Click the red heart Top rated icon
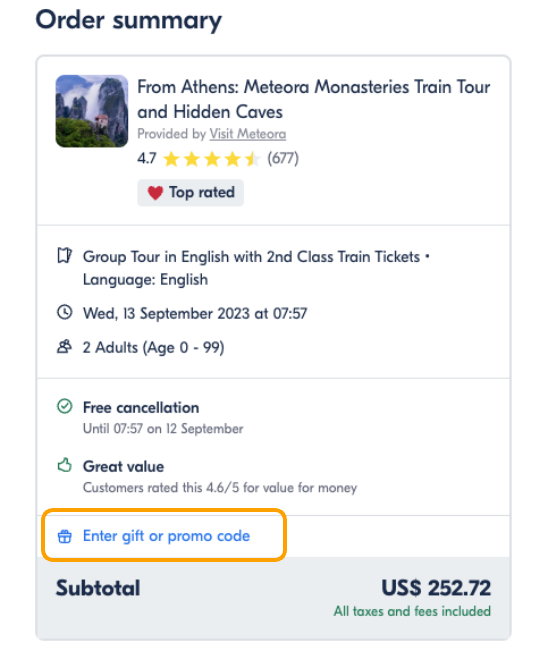 click(x=155, y=193)
